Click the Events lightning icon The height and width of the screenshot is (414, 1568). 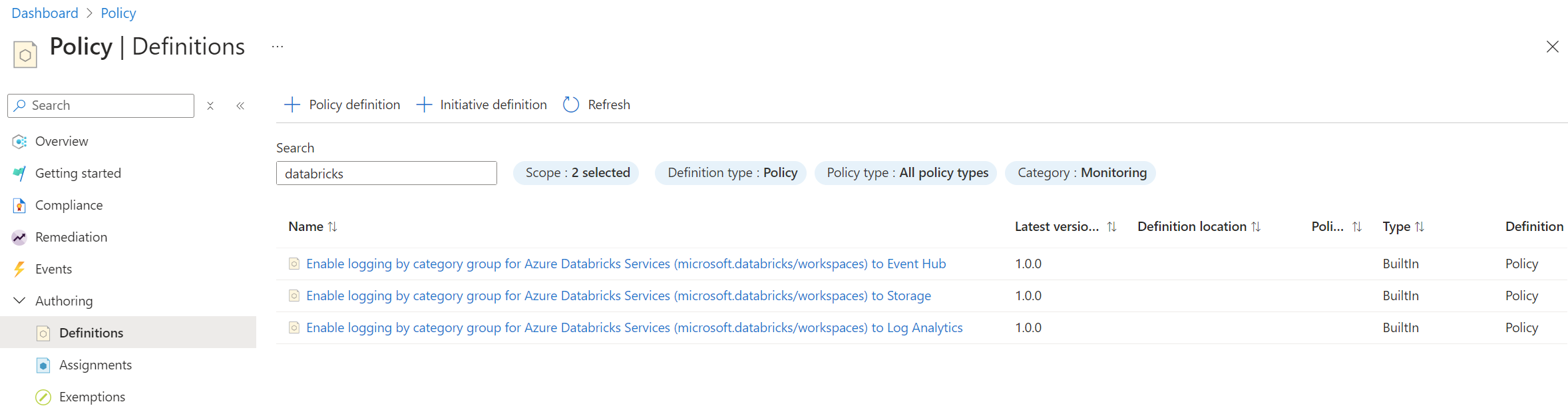click(x=19, y=269)
